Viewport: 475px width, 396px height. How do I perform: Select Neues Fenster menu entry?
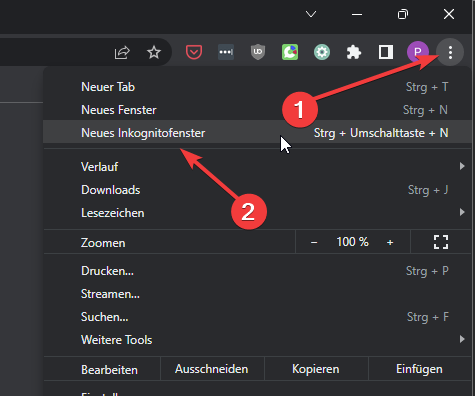(x=257, y=110)
